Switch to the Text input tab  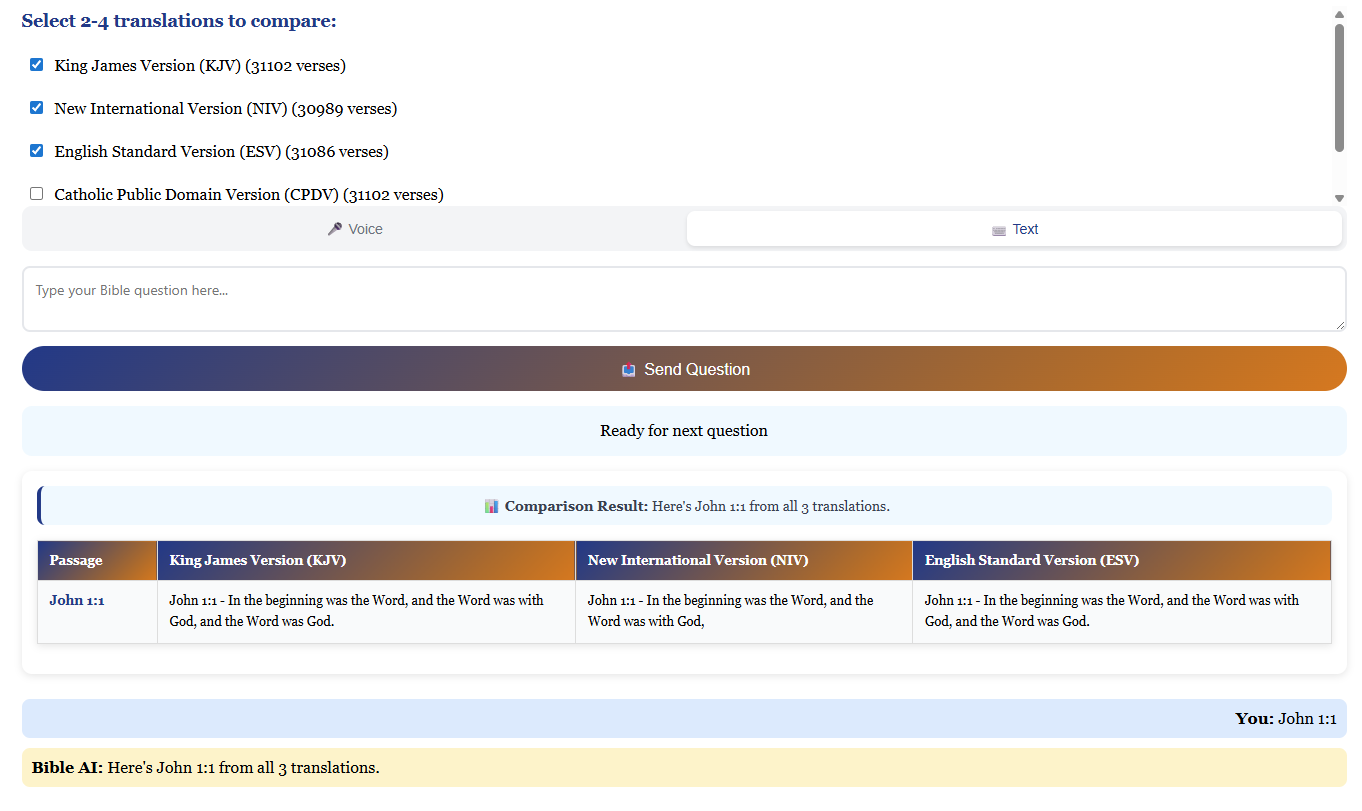(1014, 229)
